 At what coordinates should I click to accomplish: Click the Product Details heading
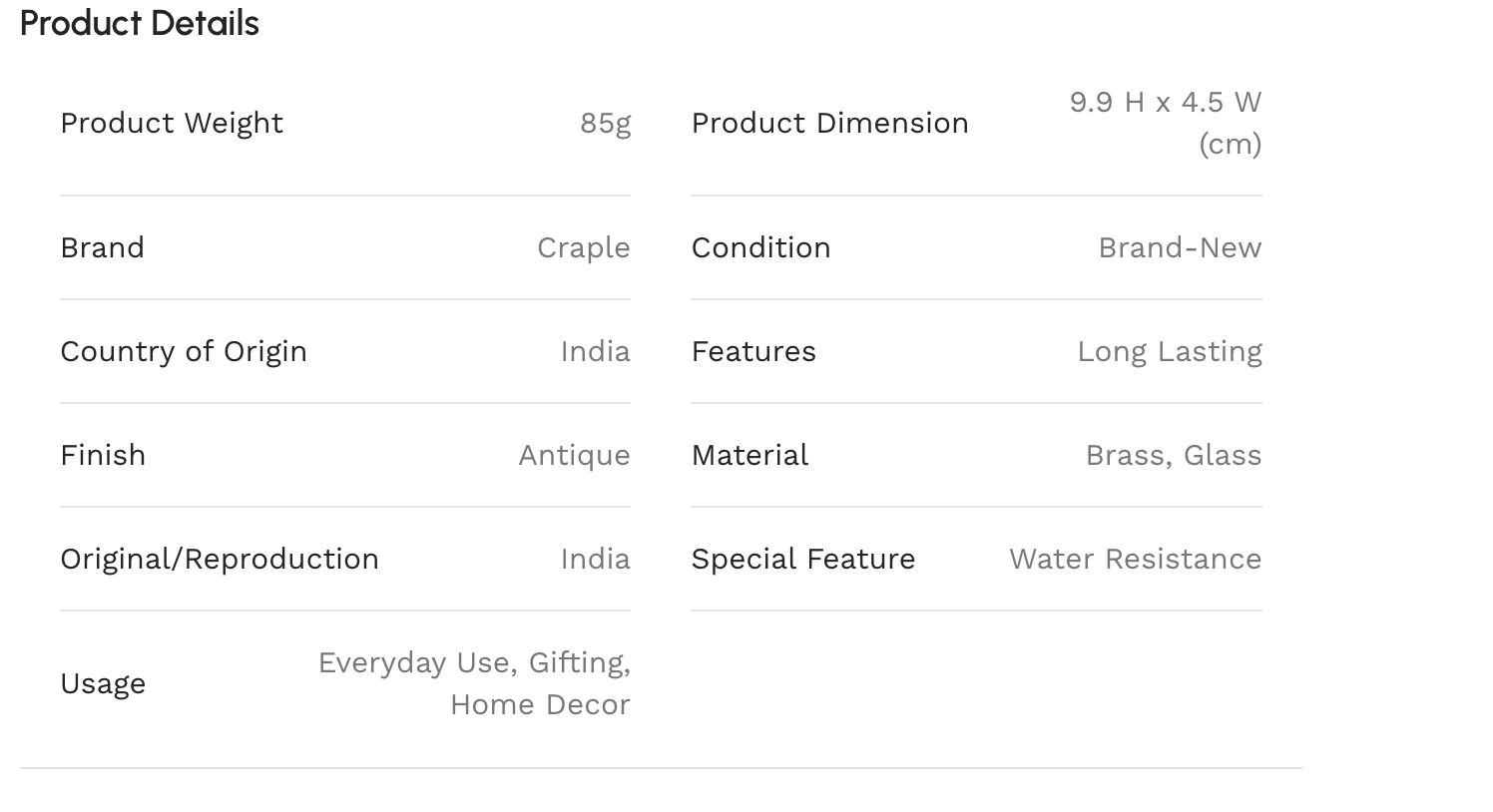(x=140, y=23)
